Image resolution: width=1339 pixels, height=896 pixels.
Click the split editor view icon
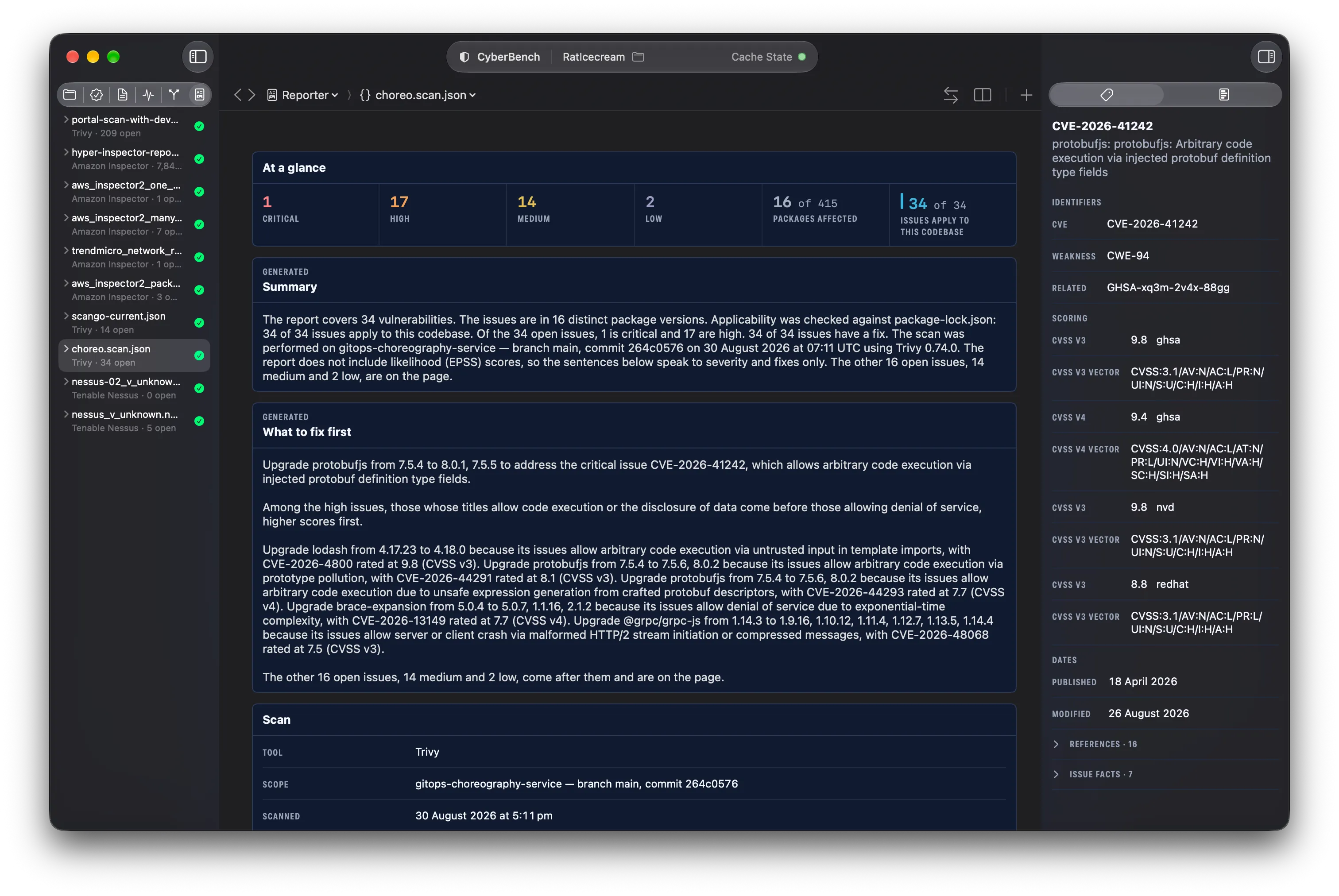coord(982,95)
